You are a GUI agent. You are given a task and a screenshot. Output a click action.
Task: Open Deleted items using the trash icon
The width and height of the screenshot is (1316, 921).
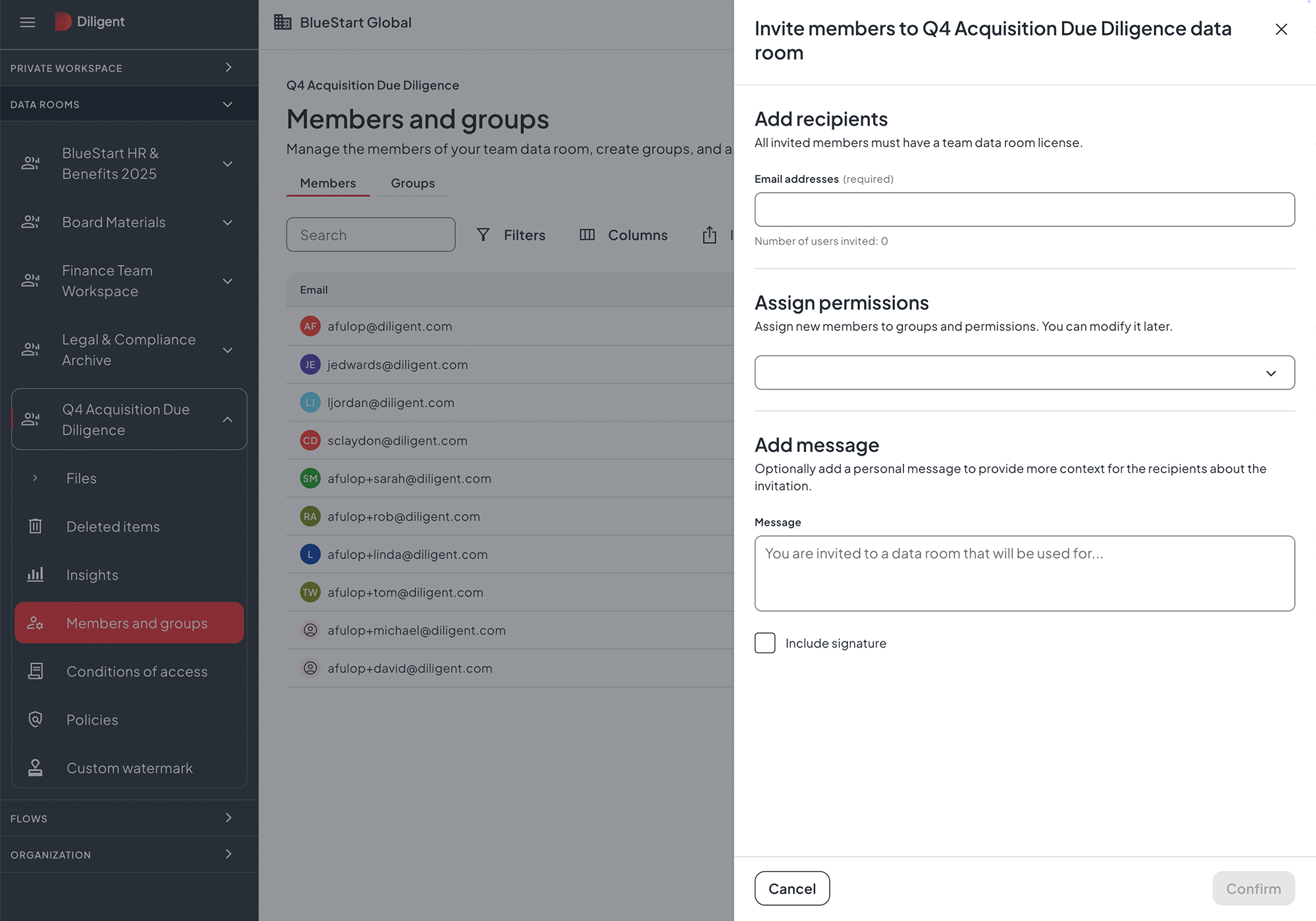36,526
